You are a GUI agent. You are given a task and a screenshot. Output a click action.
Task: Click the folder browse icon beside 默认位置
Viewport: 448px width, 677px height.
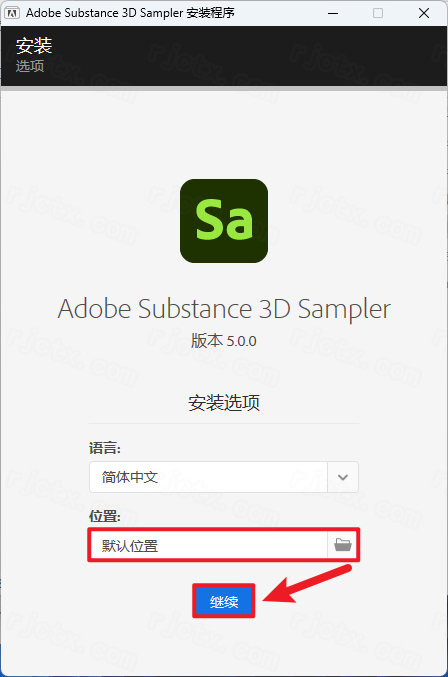[343, 544]
